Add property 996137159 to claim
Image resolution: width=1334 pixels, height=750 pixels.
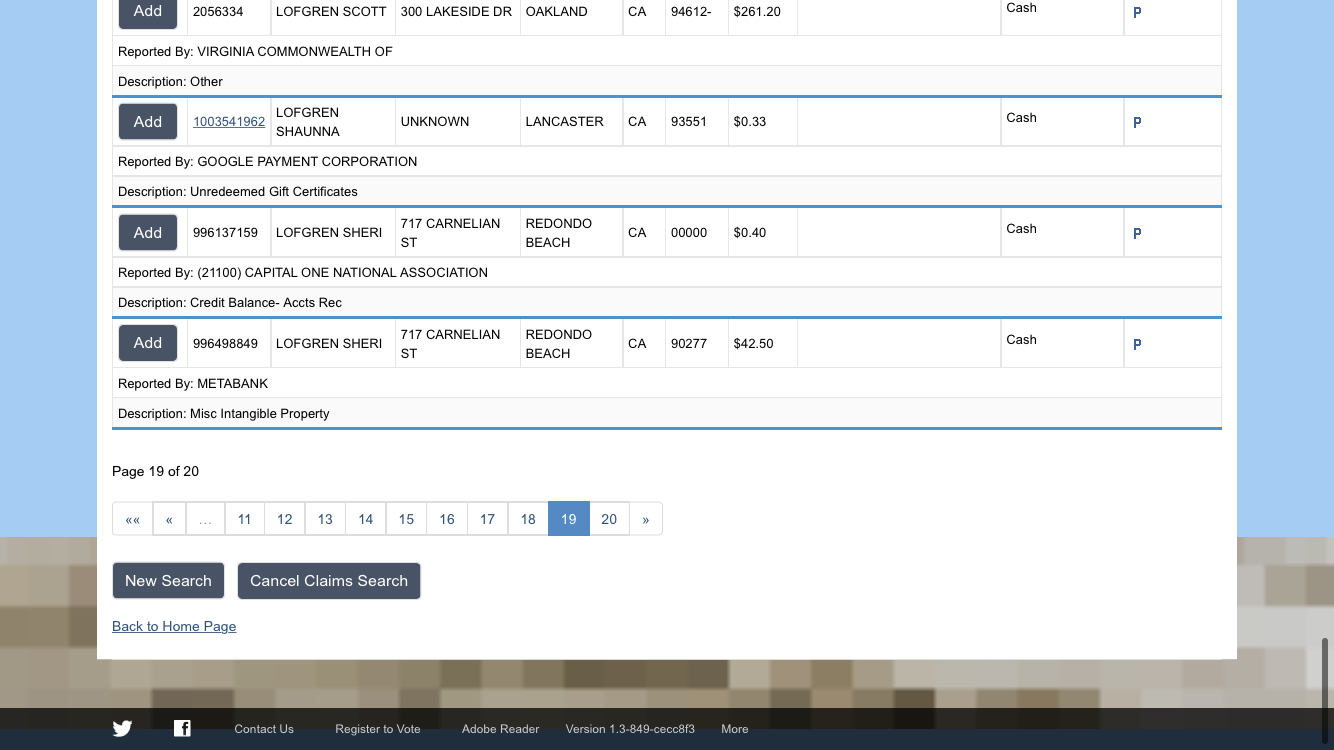[x=148, y=233]
